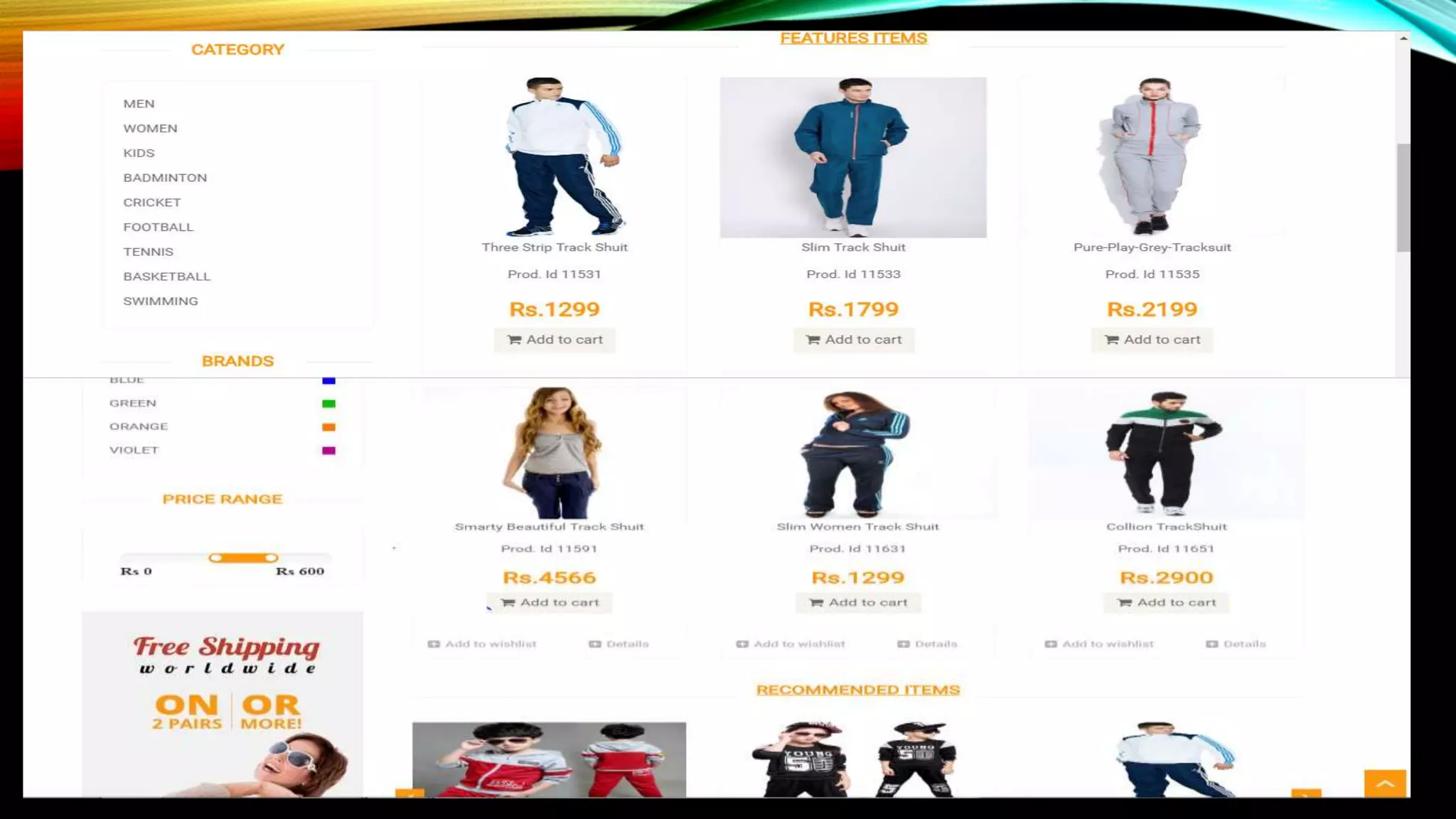Click the previous arrow in recommended items carousel
The image size is (1456, 819).
point(409,793)
